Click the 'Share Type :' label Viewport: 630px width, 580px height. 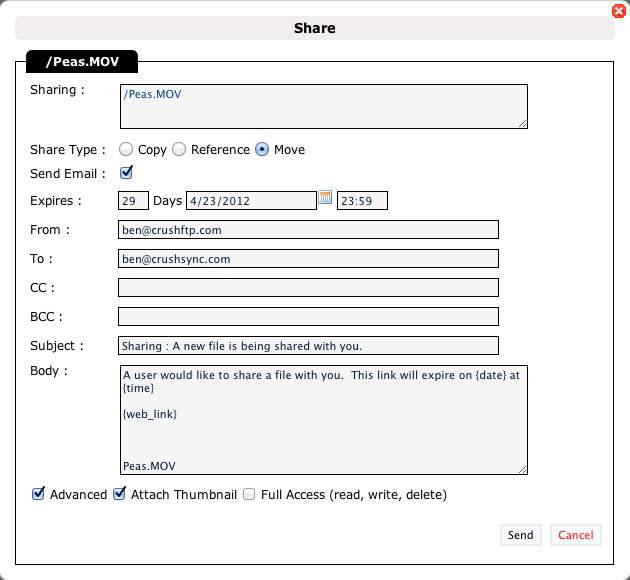click(x=68, y=150)
